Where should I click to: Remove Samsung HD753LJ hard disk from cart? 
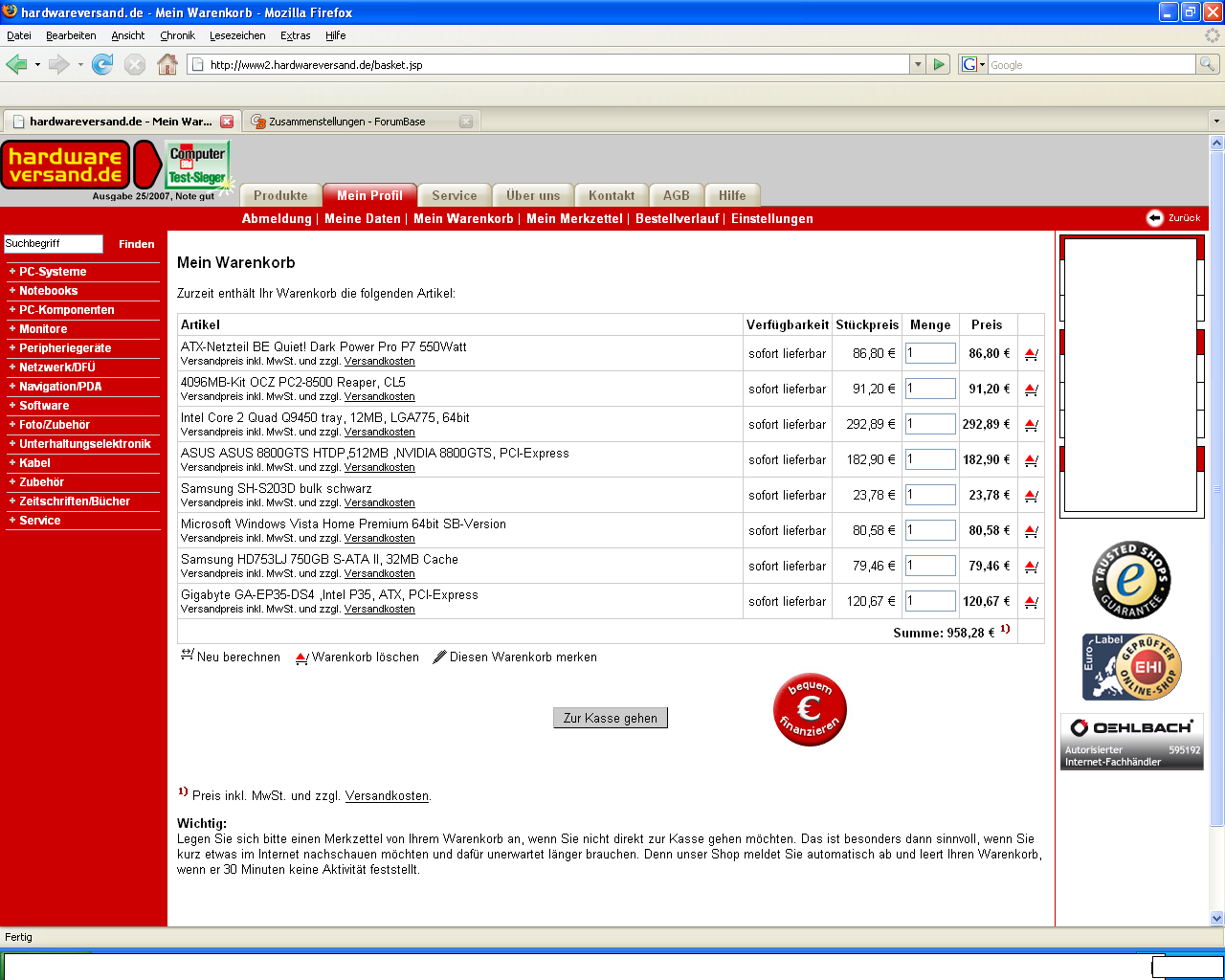click(1031, 567)
